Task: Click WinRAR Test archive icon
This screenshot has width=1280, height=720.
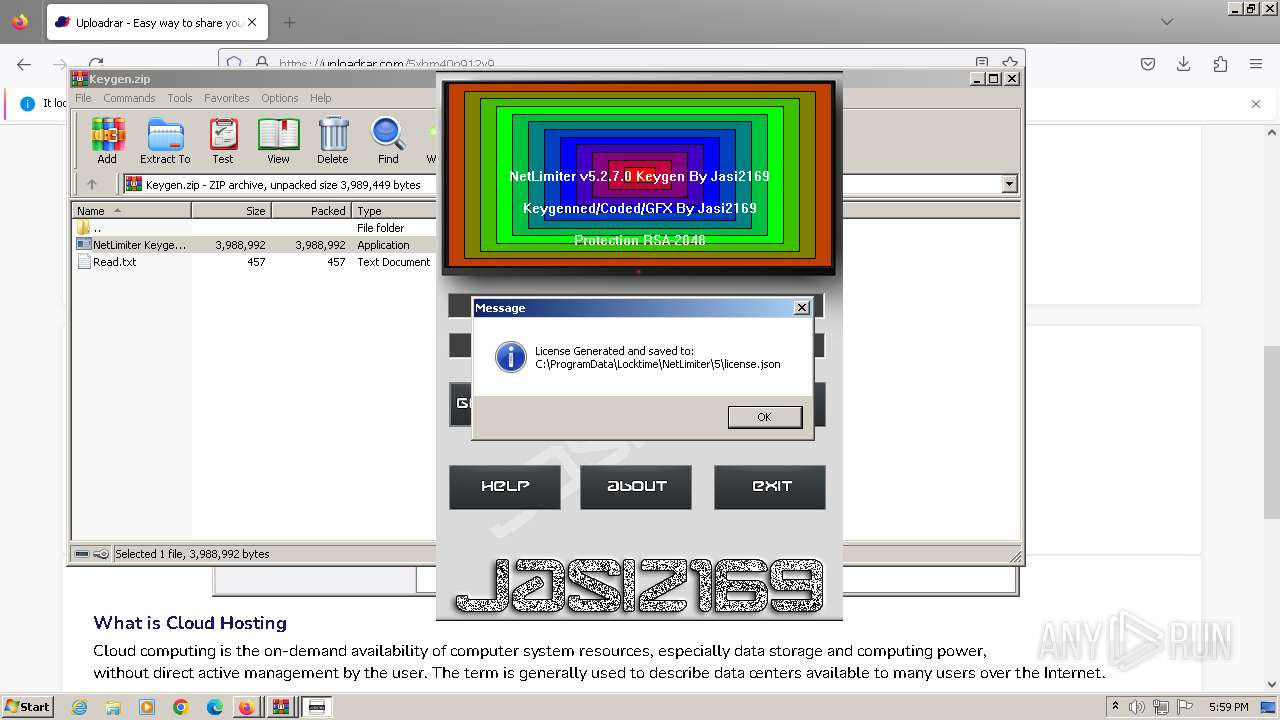Action: point(223,141)
